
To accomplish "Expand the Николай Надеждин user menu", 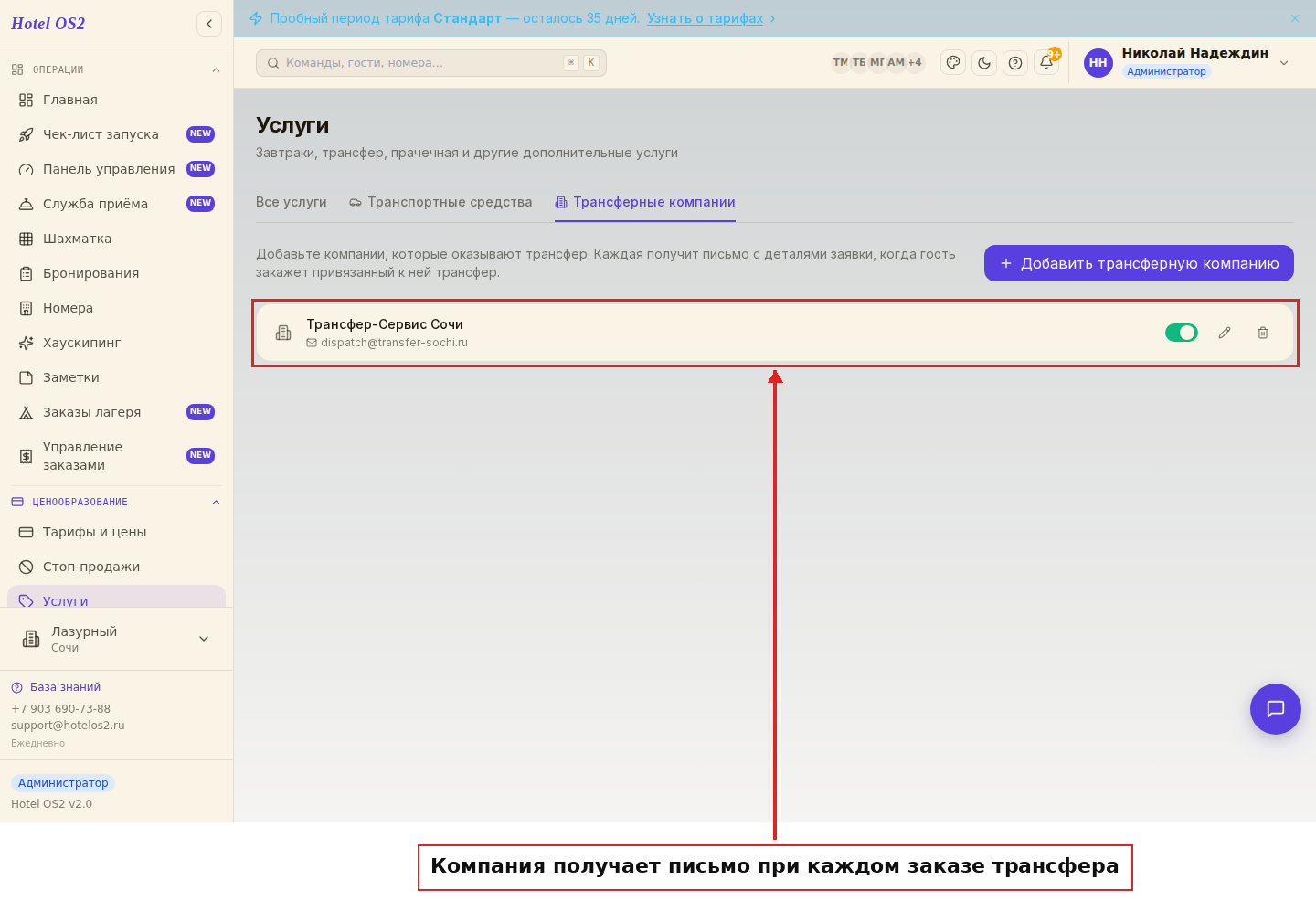I will coord(1284,63).
